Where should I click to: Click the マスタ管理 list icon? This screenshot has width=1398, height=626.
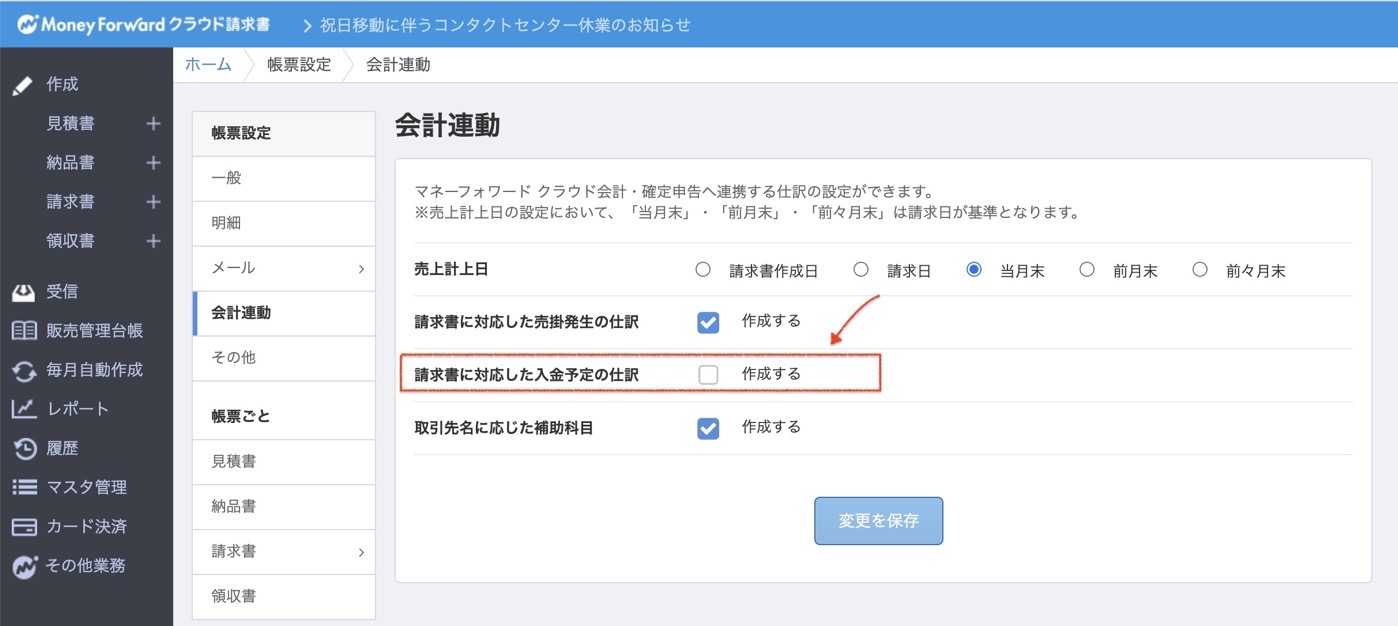point(24,487)
